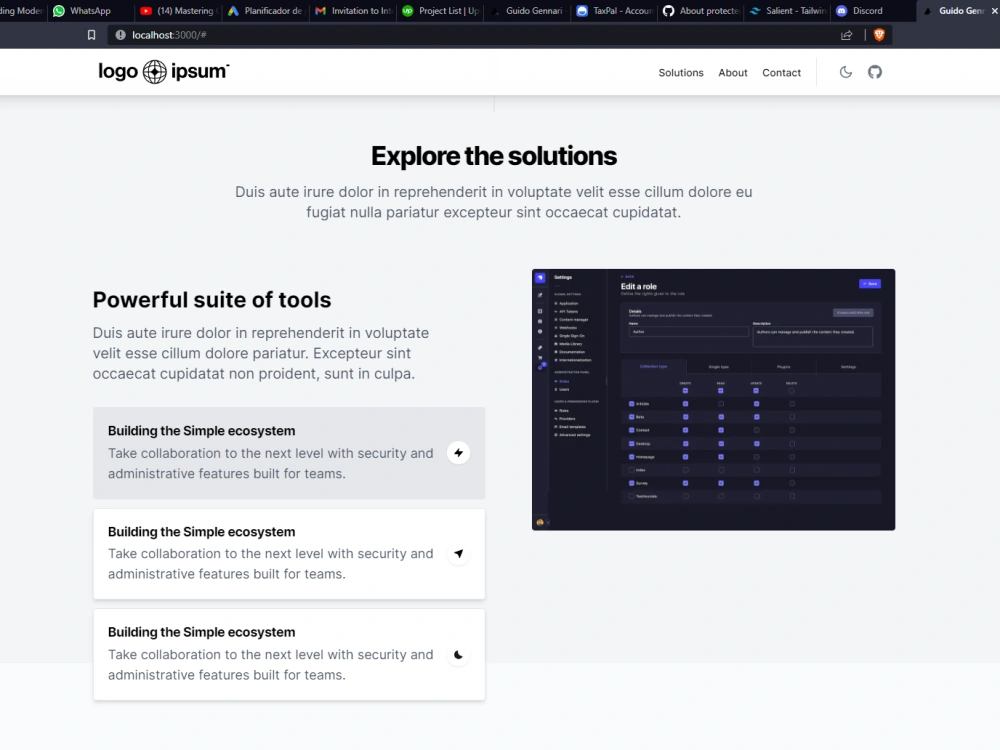The image size is (1000, 750).
Task: Click the share icon in address bar
Action: (x=846, y=35)
